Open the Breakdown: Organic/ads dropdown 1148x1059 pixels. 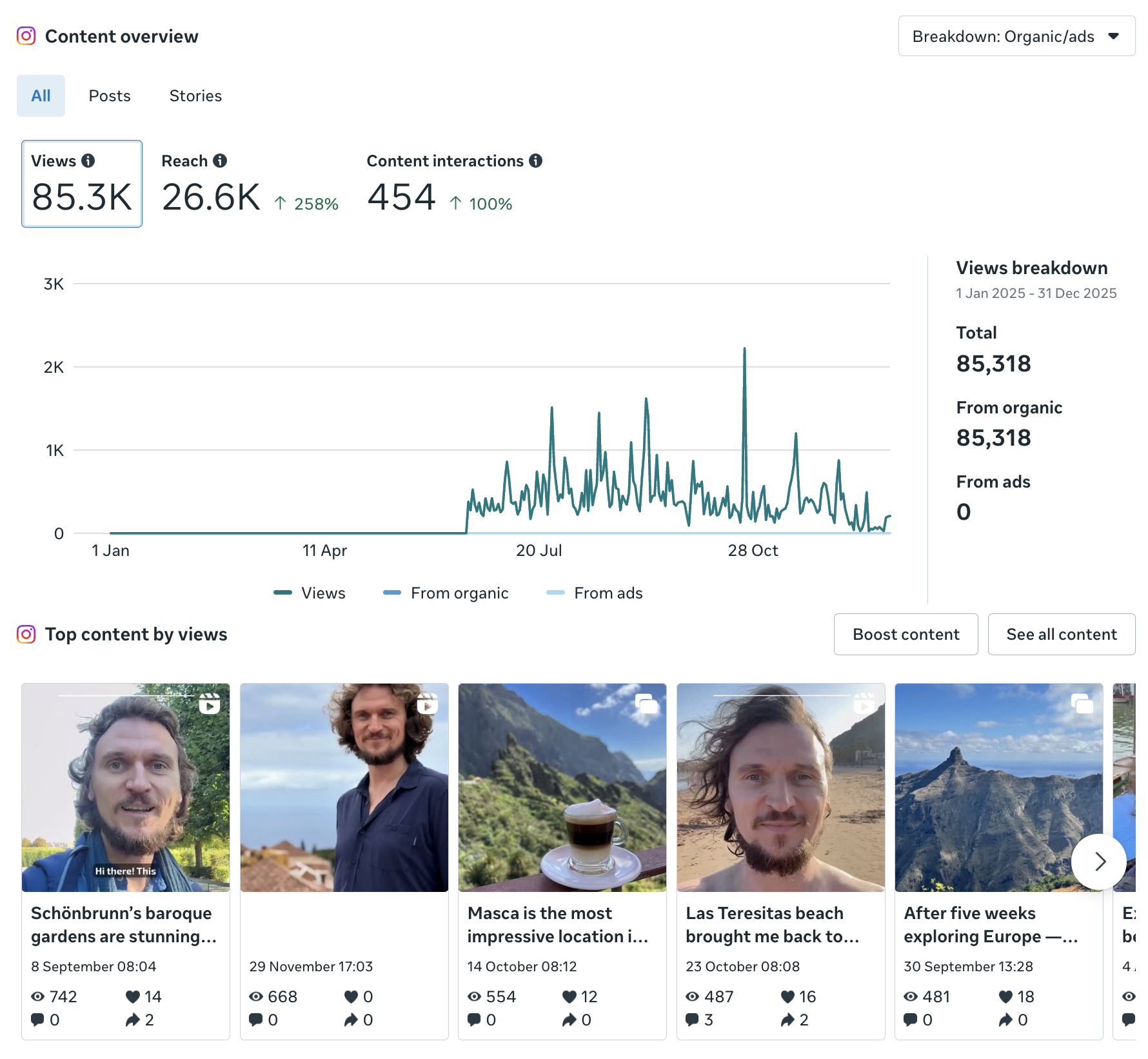tap(1016, 36)
